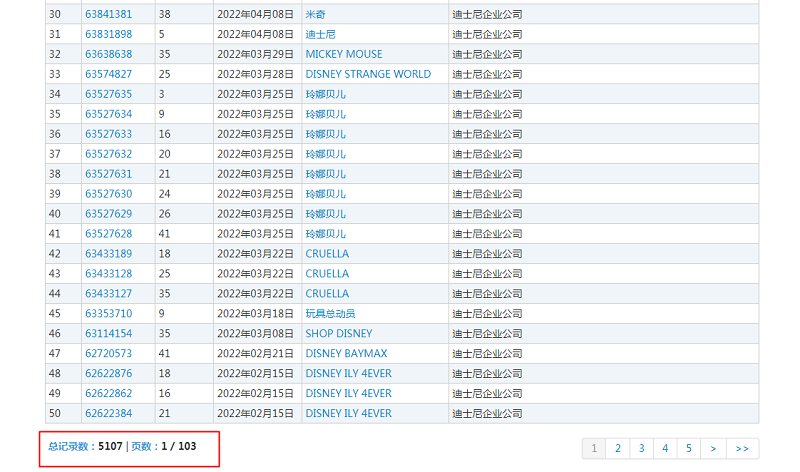
Task: Open application number 63433189
Action: pyautogui.click(x=108, y=254)
